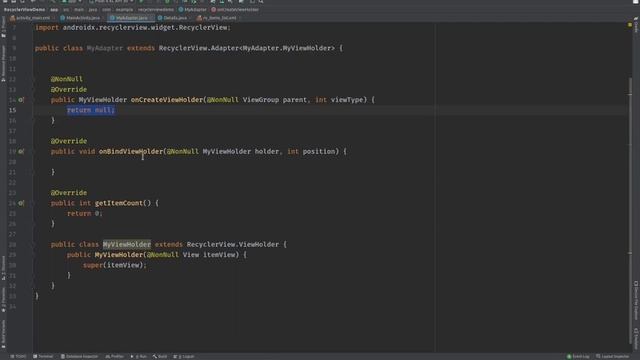640x360 pixels.
Task: Click the override gutter icon beside getItemCount
Action: coord(21,203)
